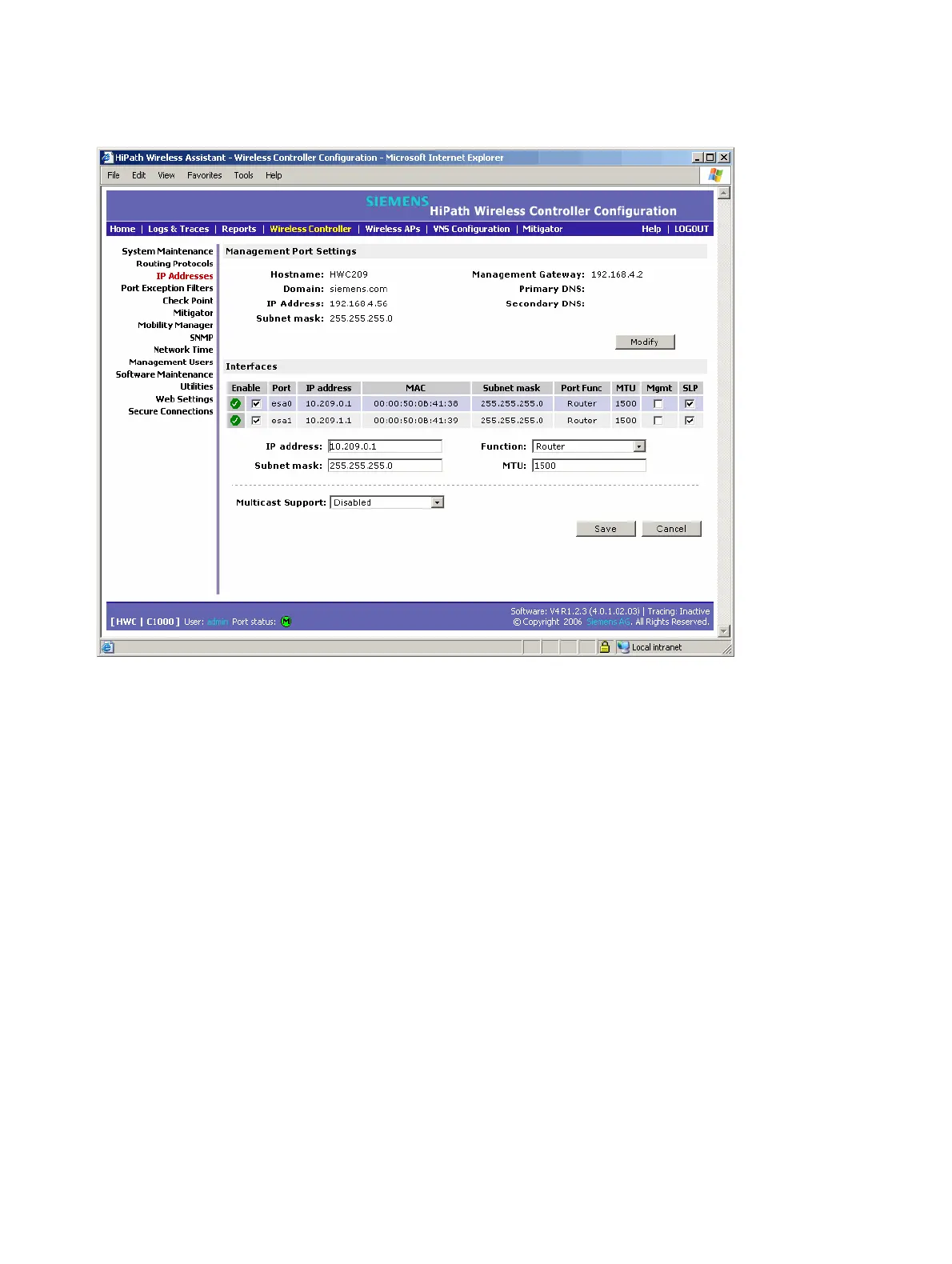Open the browser Help menu
The height and width of the screenshot is (1264, 952).
tap(274, 175)
